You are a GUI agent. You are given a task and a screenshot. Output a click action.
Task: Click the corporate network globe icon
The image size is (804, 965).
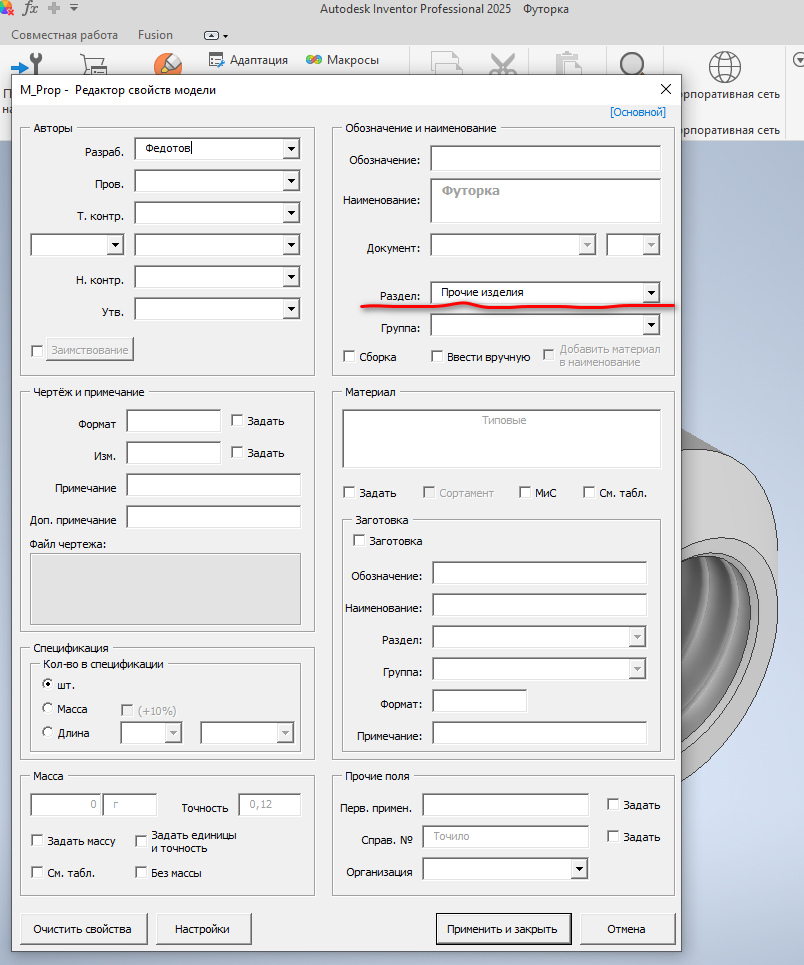pyautogui.click(x=725, y=66)
